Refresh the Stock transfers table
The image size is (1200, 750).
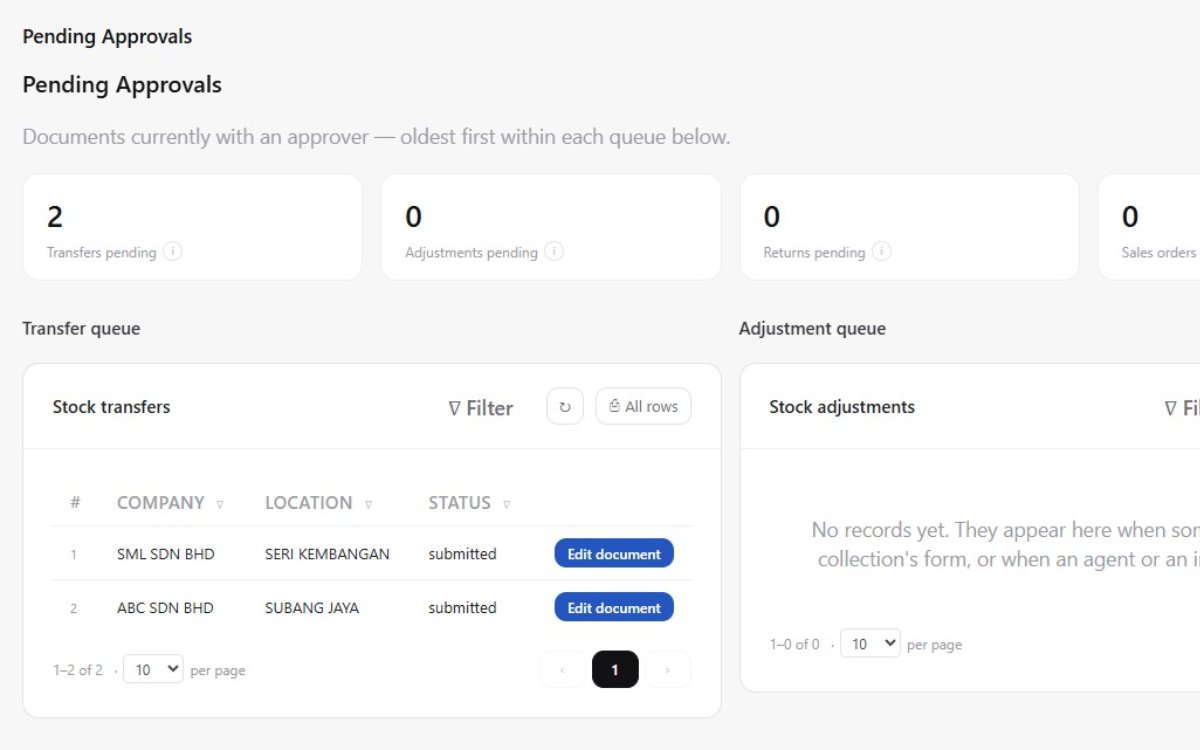(x=565, y=406)
